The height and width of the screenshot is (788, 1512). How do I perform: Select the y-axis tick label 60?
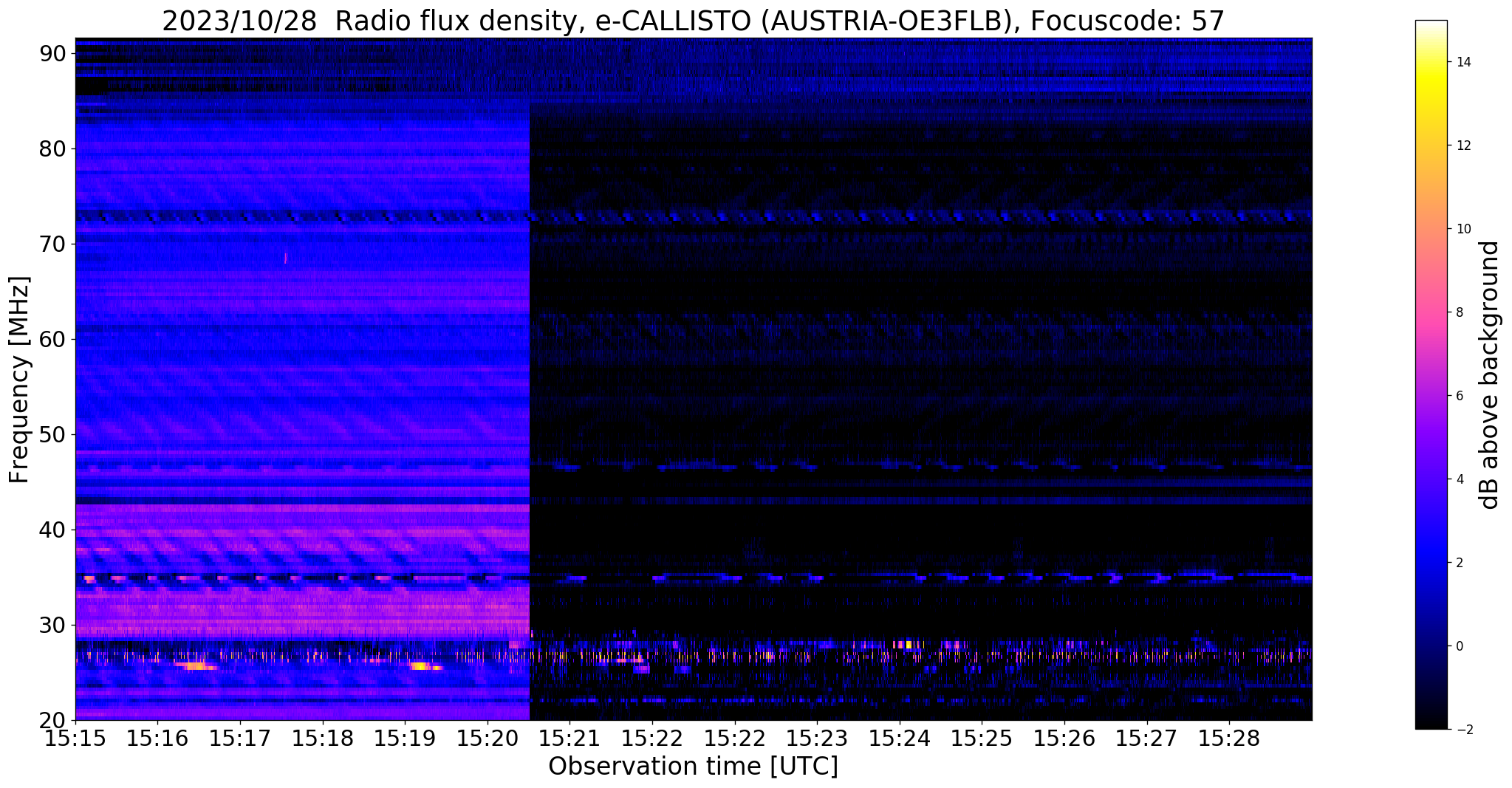52,340
